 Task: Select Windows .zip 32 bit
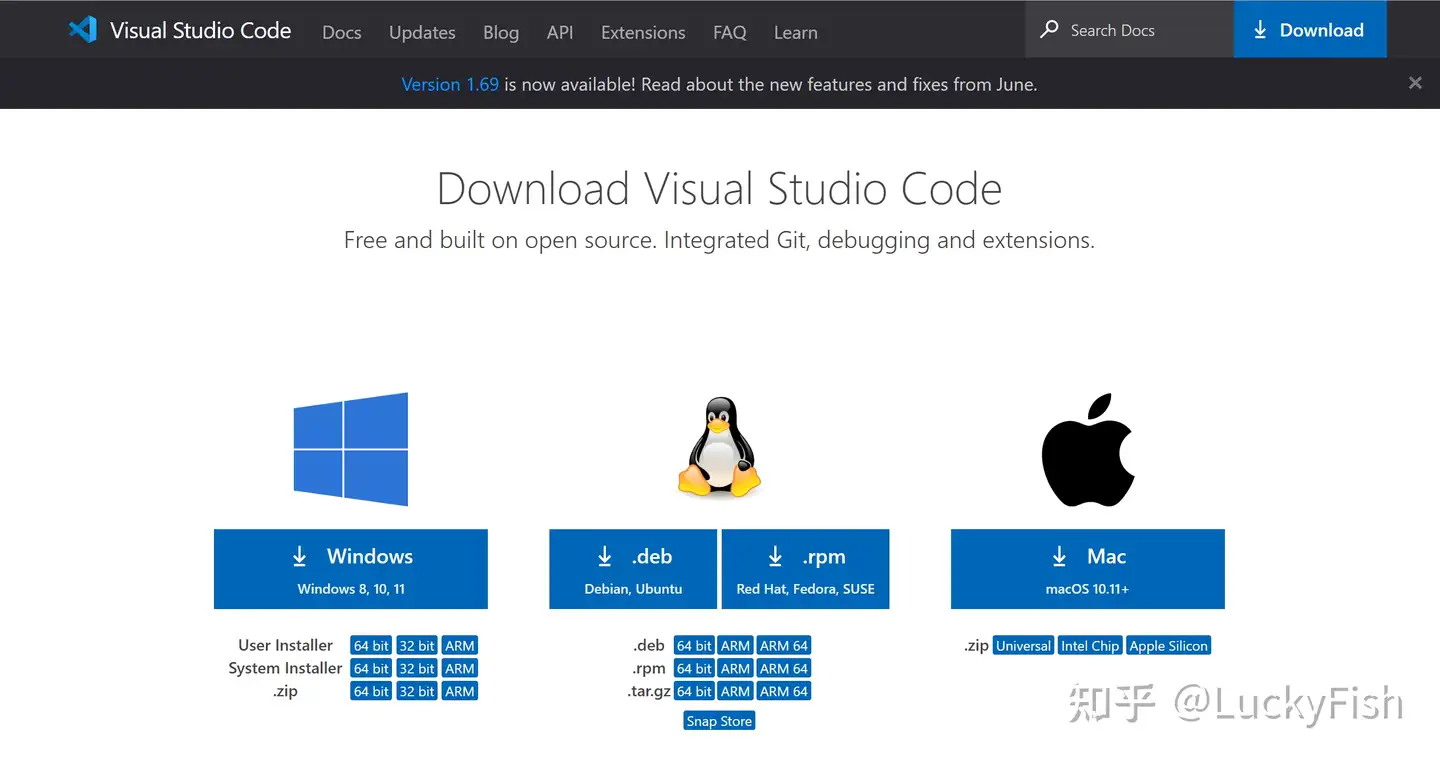[417, 692]
